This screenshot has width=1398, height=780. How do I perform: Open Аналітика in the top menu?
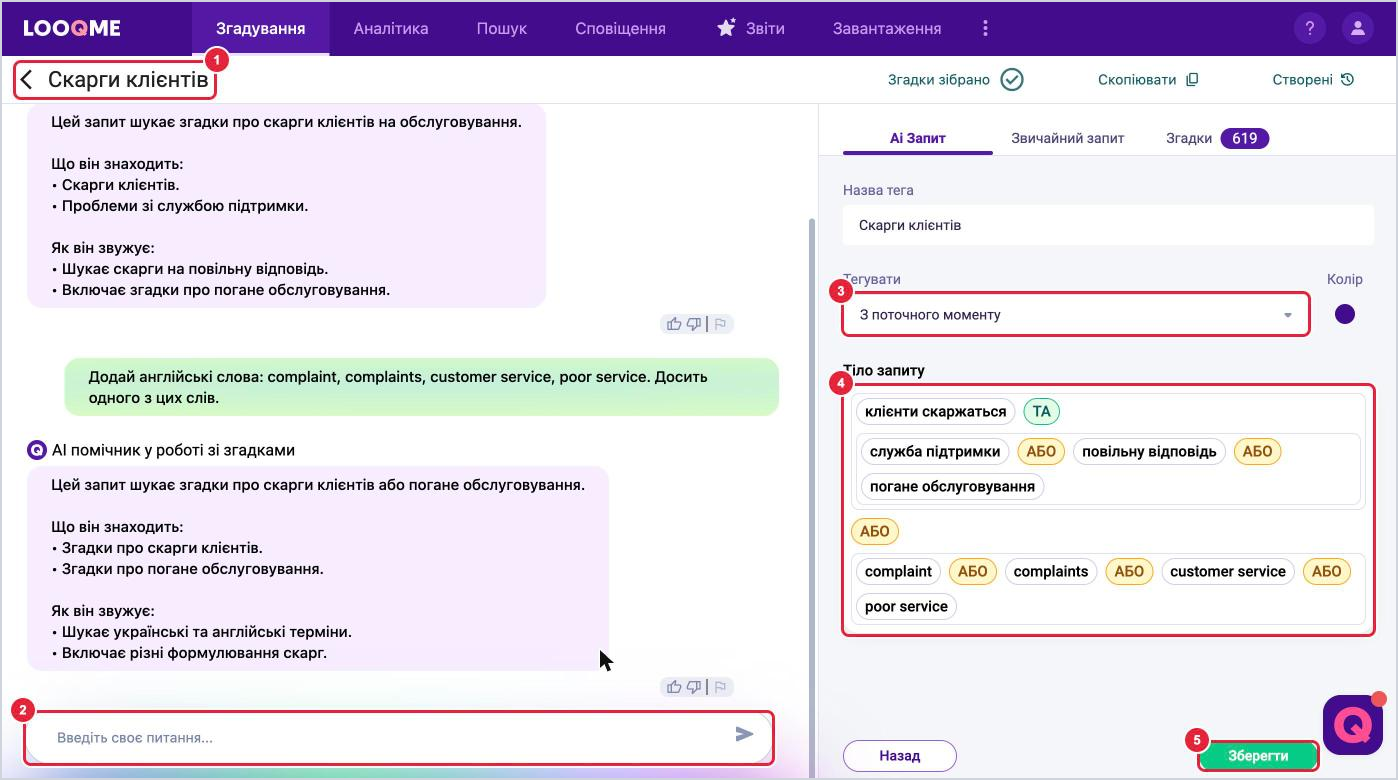(x=391, y=28)
